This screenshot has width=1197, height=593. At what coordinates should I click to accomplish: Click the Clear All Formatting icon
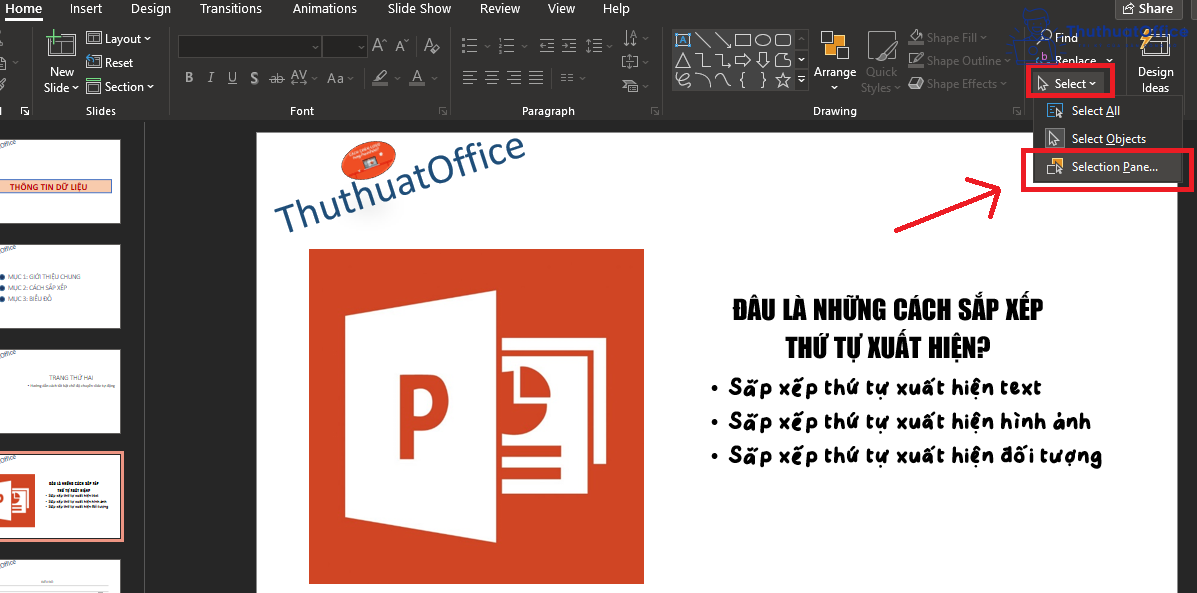(x=431, y=46)
